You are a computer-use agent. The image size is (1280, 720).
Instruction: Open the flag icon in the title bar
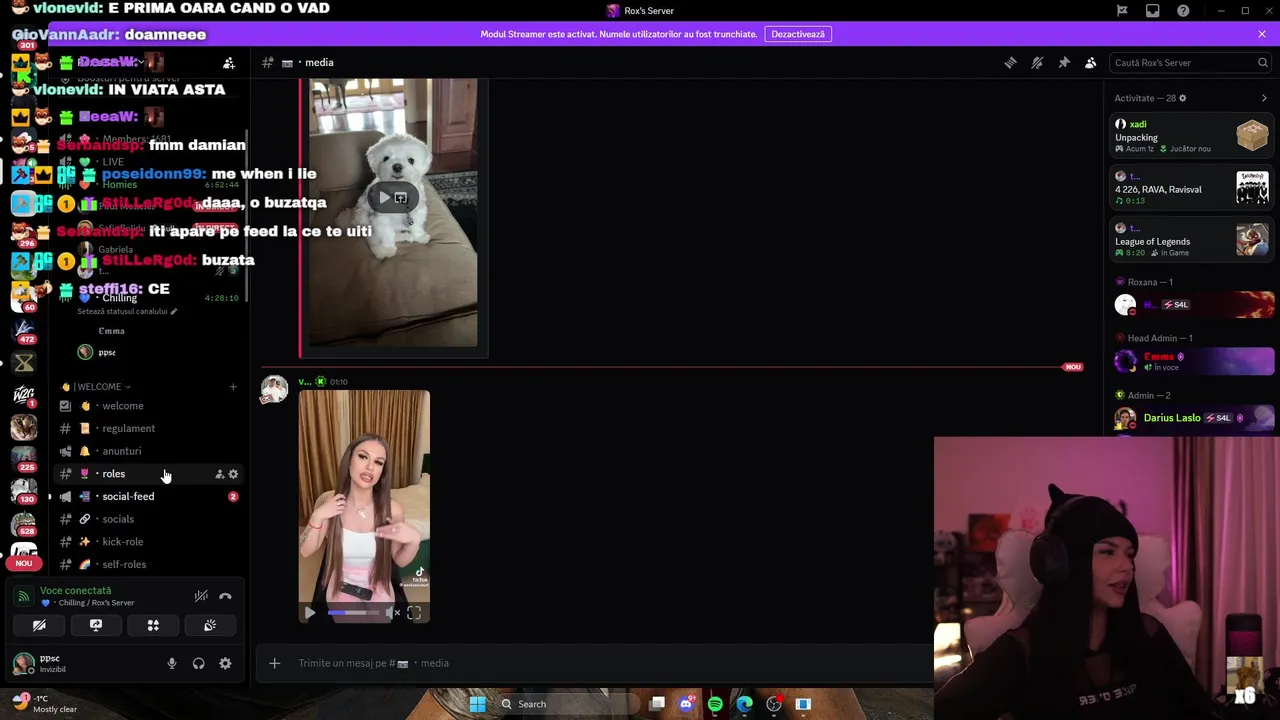point(1122,10)
